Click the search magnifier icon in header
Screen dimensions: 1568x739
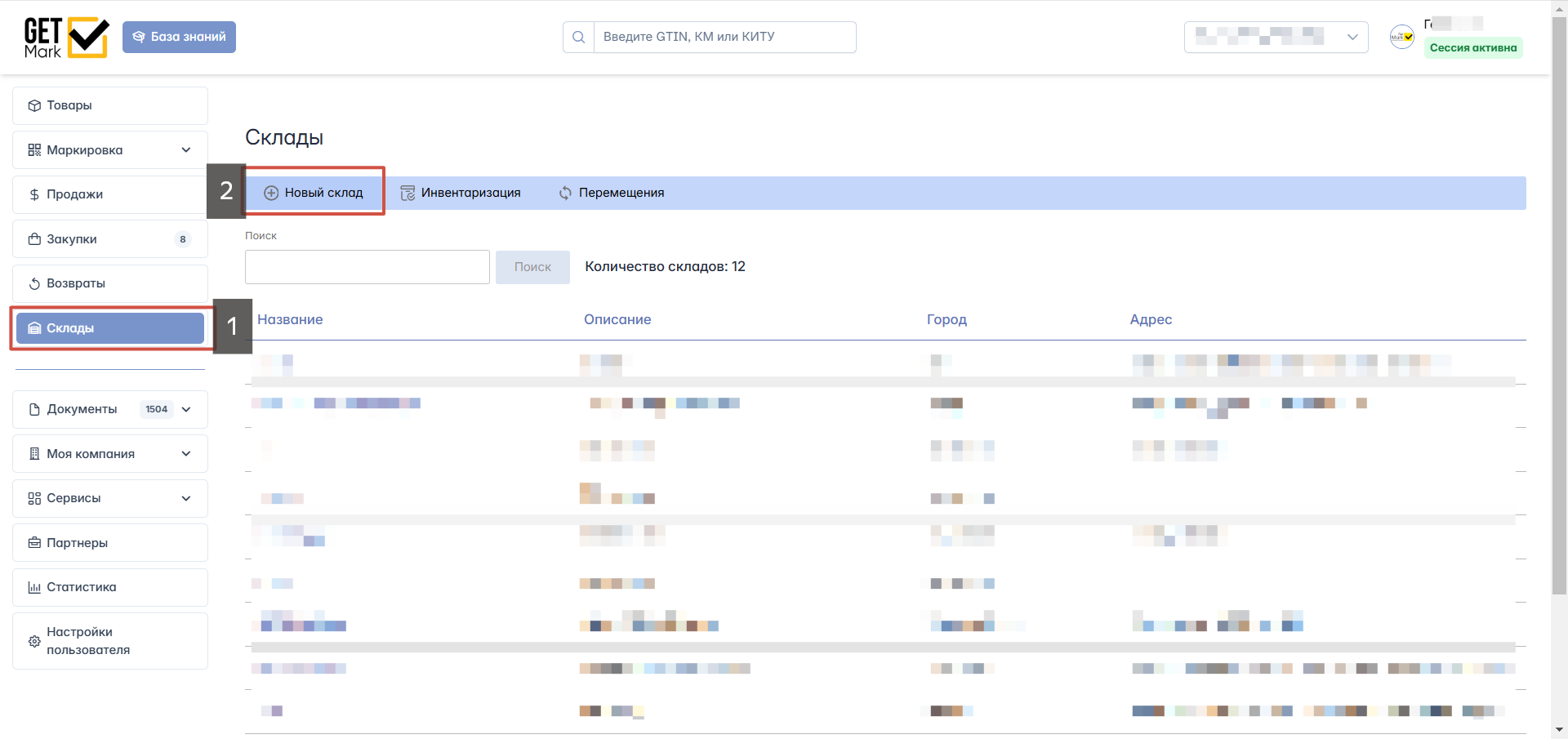(578, 37)
